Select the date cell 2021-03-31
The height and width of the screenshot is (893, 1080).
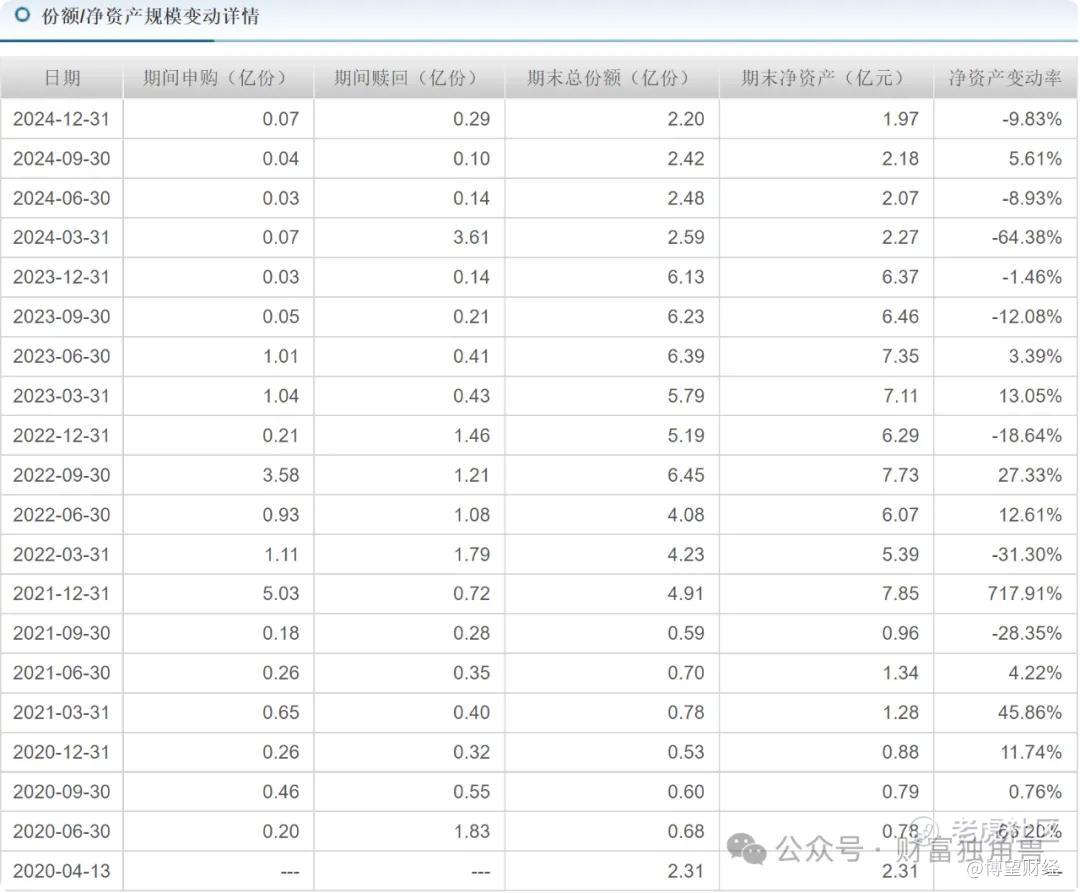[61, 713]
